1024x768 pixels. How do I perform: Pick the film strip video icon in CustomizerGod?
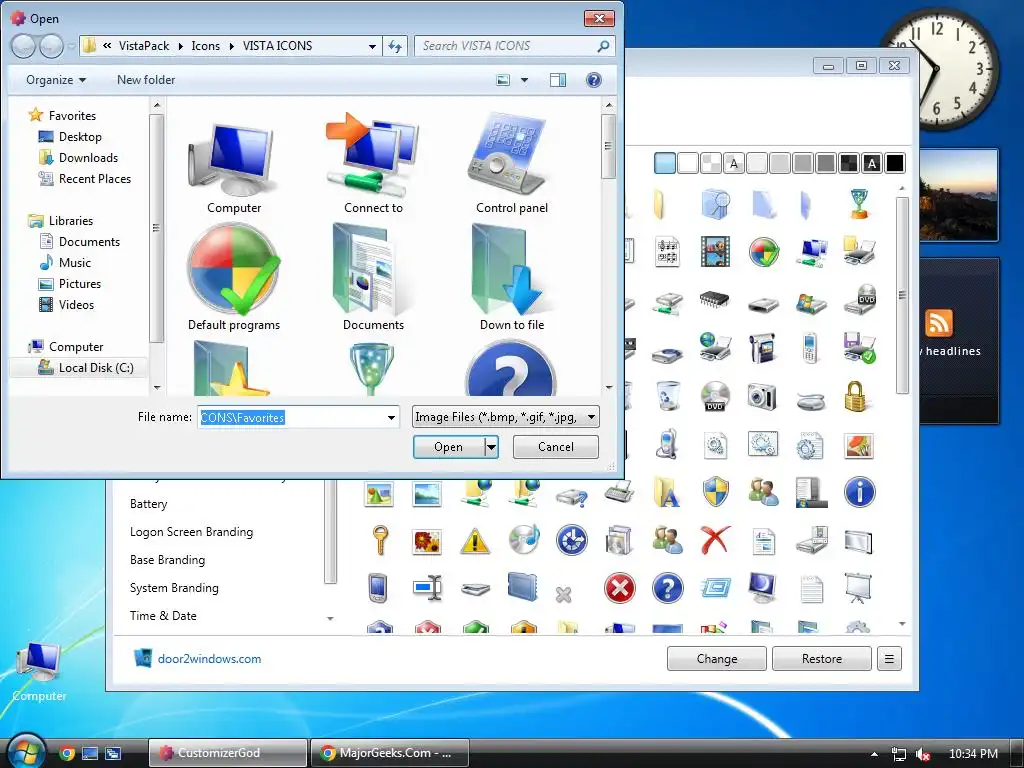(715, 251)
